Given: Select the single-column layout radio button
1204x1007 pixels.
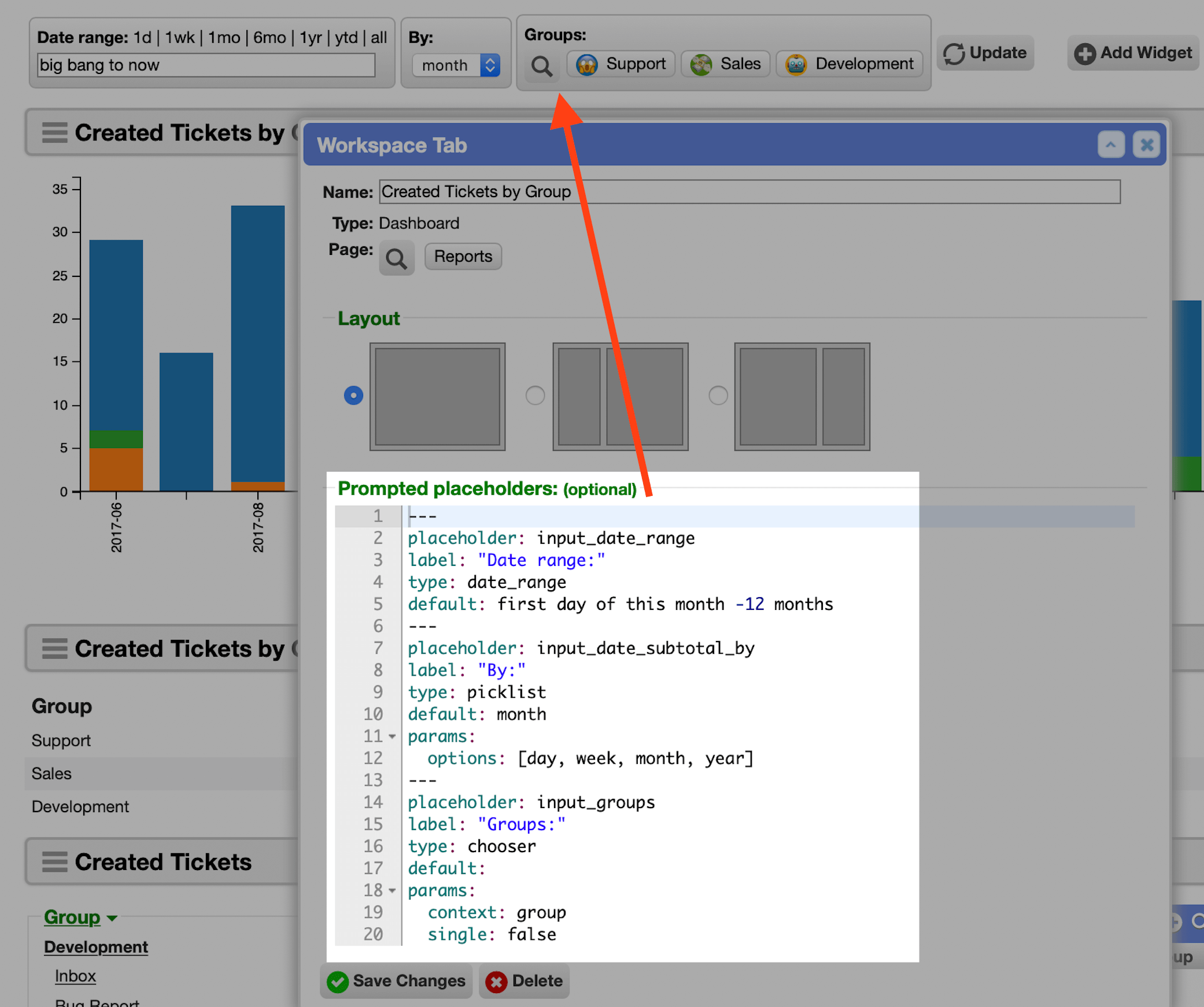Looking at the screenshot, I should (x=353, y=395).
